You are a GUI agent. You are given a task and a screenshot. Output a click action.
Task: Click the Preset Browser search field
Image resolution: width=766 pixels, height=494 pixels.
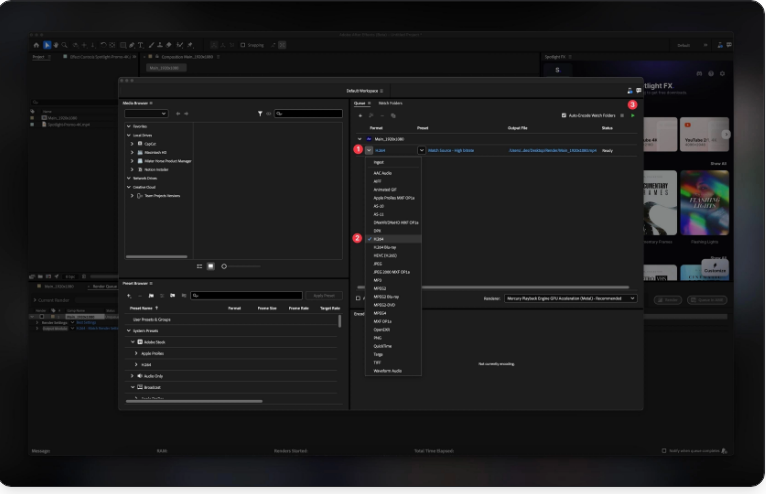247,296
